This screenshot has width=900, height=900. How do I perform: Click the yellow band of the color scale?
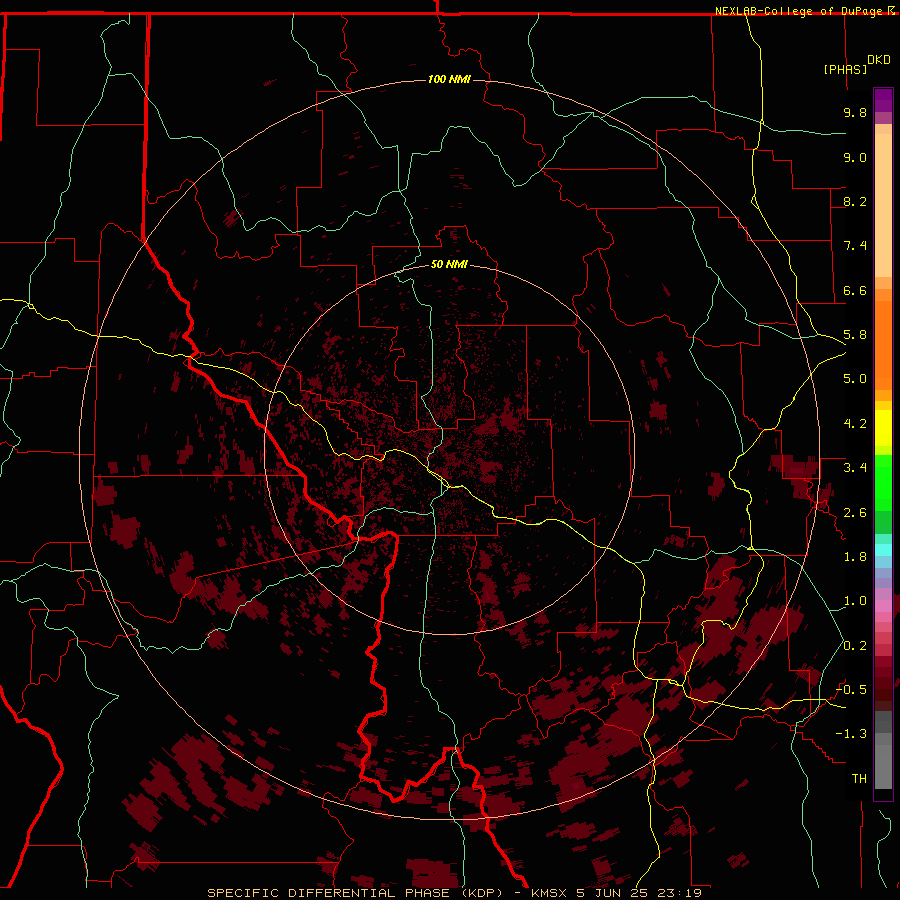tap(883, 428)
